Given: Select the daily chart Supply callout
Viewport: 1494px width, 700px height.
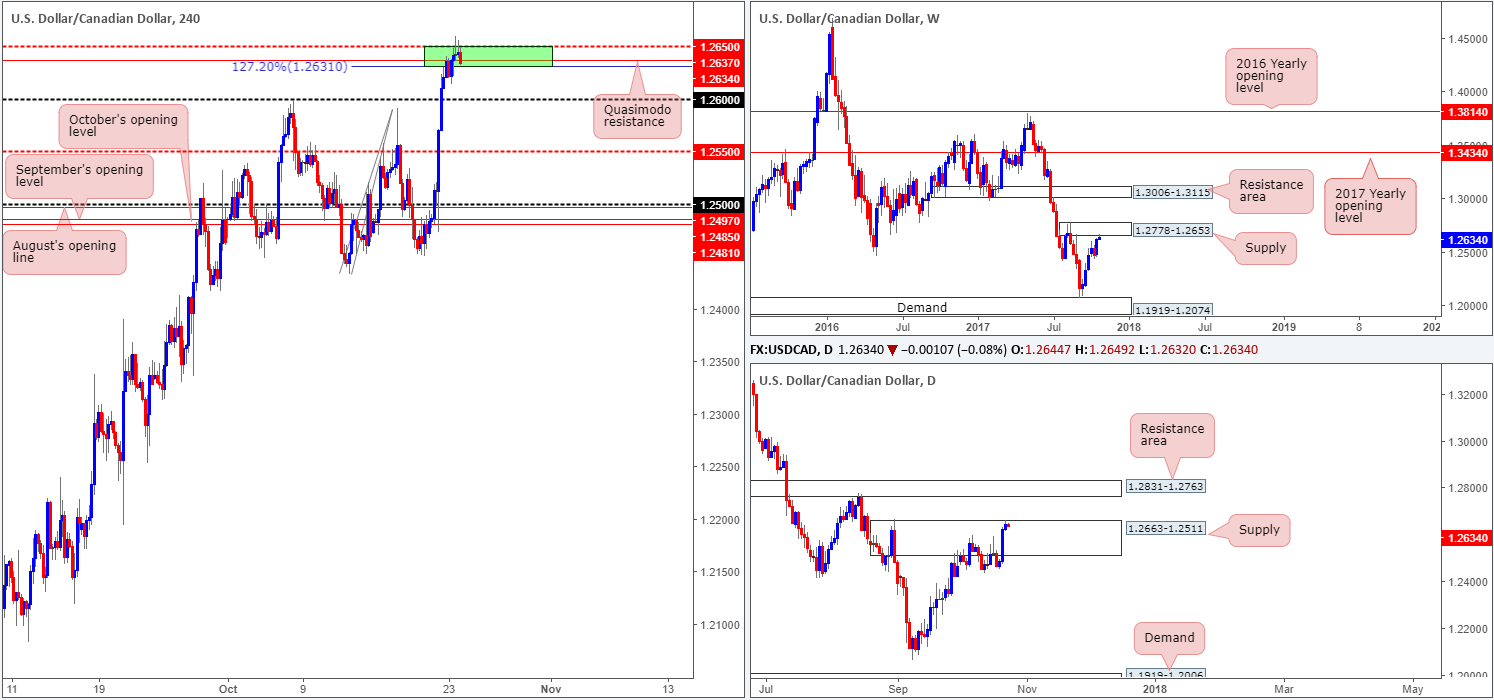Looking at the screenshot, I should [x=1259, y=530].
